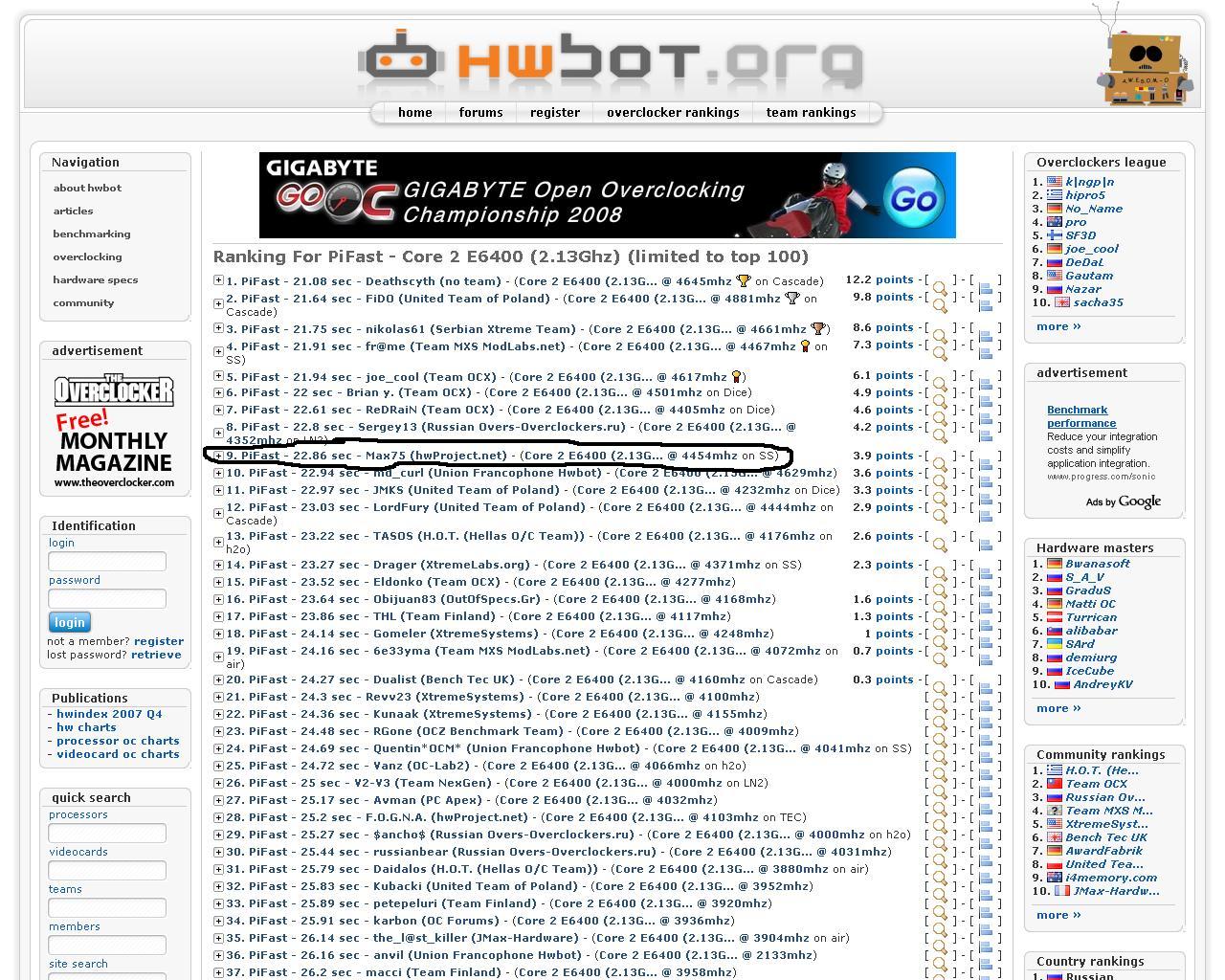Click The Overclocker magazine advertisement

(x=114, y=430)
